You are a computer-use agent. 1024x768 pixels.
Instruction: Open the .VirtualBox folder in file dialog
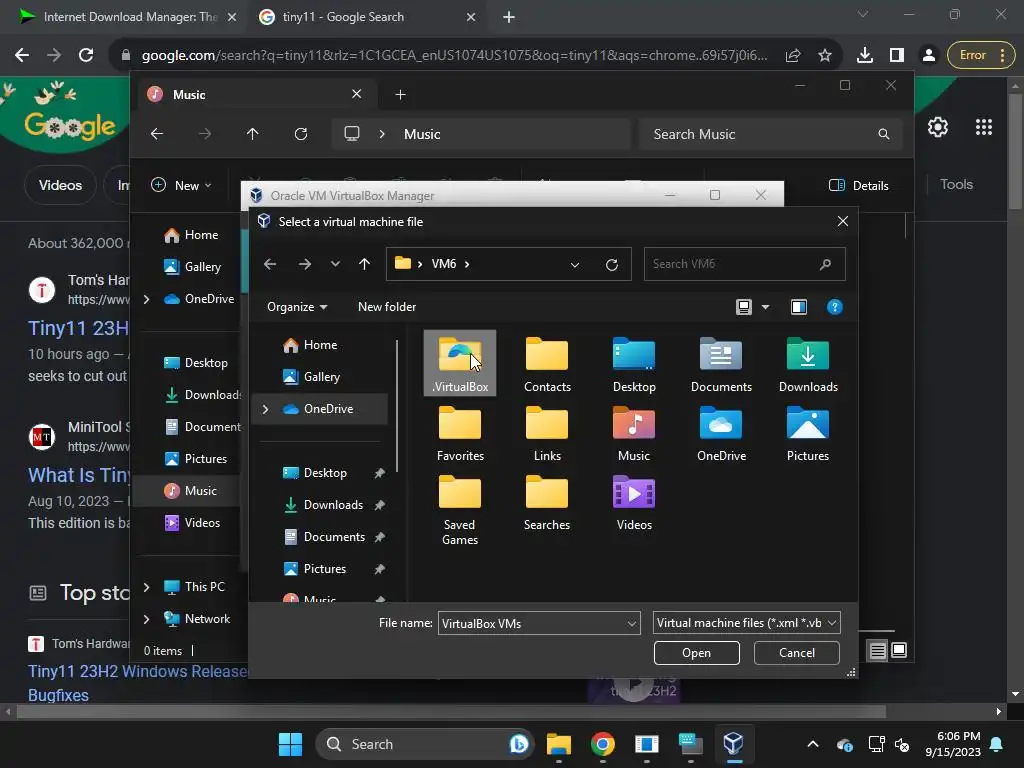click(460, 363)
